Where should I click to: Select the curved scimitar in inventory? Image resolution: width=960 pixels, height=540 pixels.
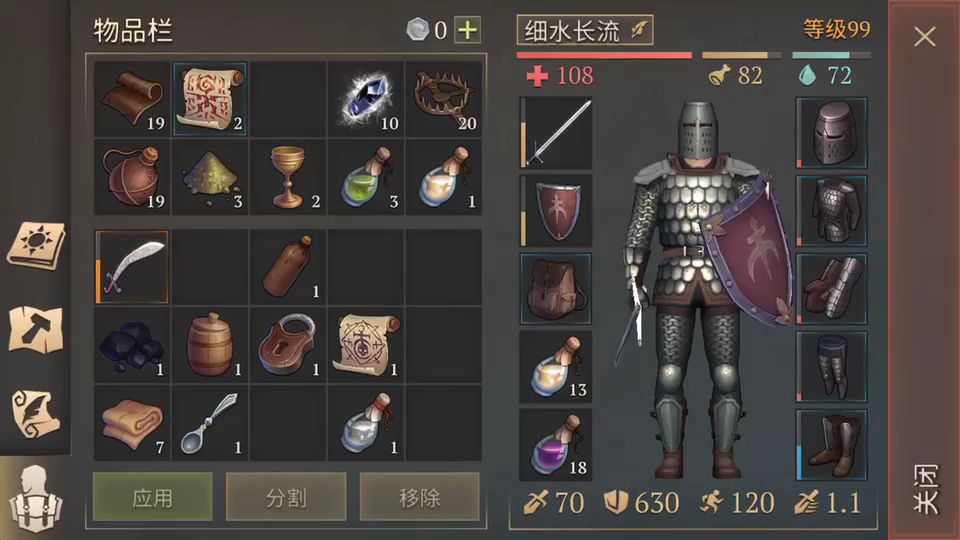[x=132, y=267]
